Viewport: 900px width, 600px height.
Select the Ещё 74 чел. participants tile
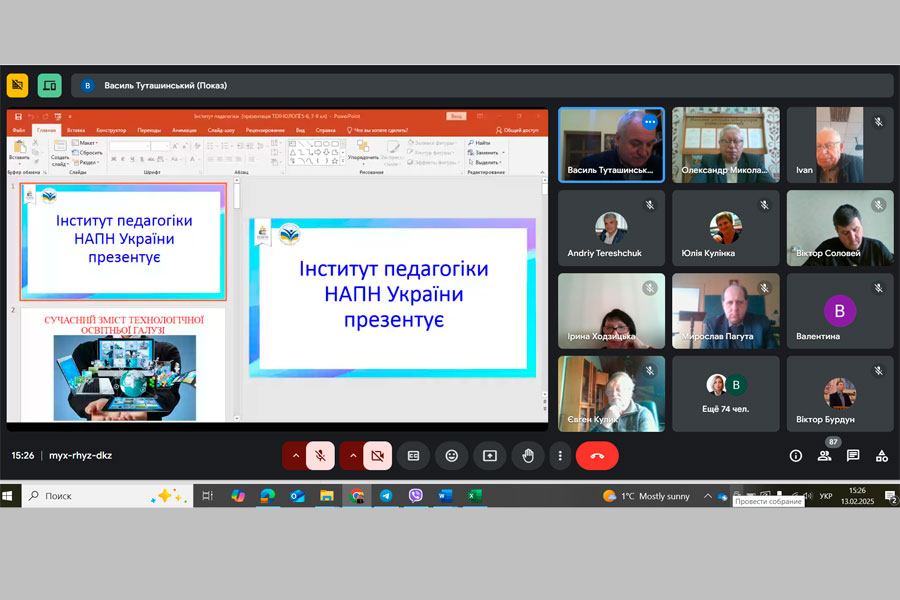point(726,394)
